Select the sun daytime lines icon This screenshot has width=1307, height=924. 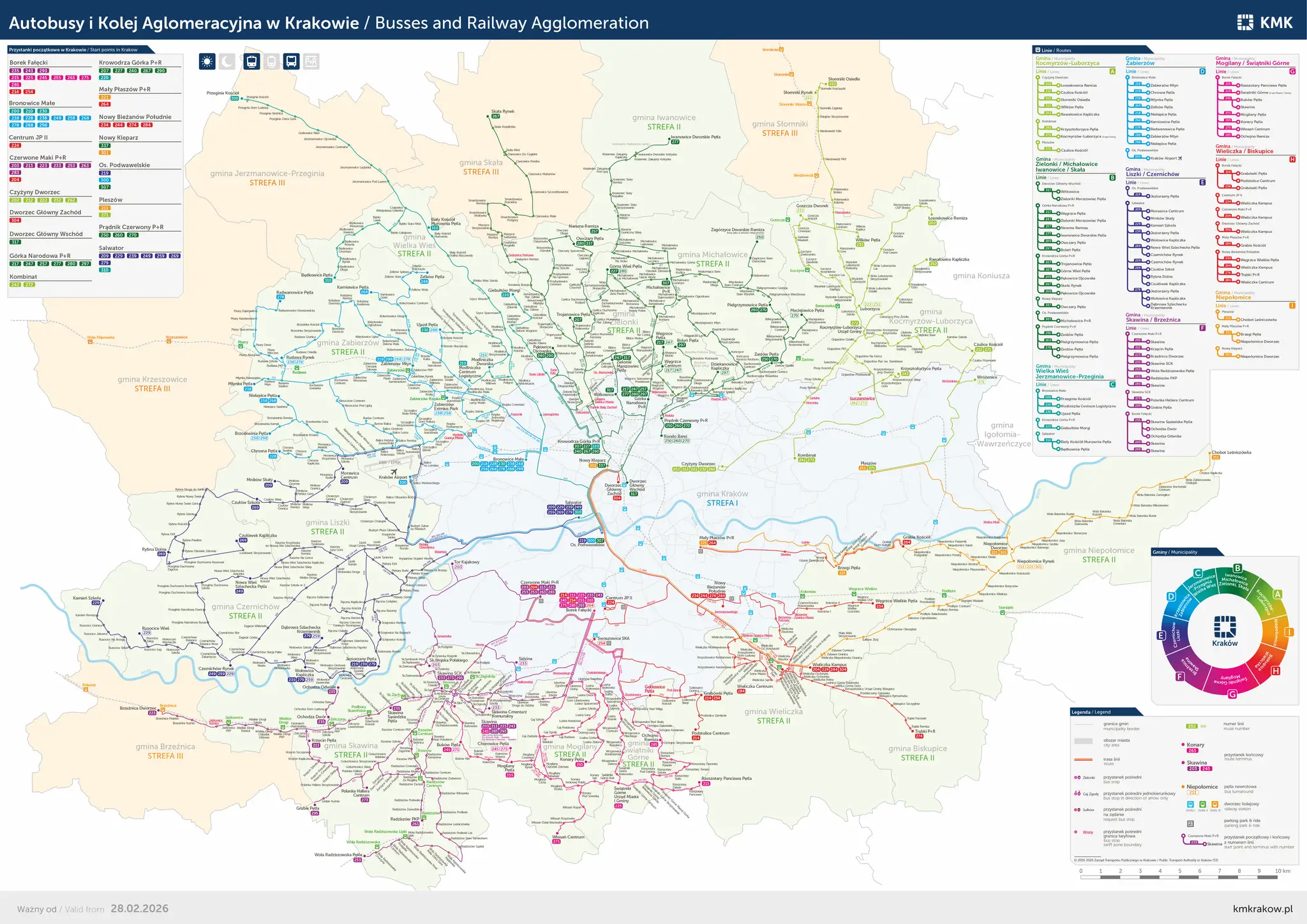(x=207, y=62)
